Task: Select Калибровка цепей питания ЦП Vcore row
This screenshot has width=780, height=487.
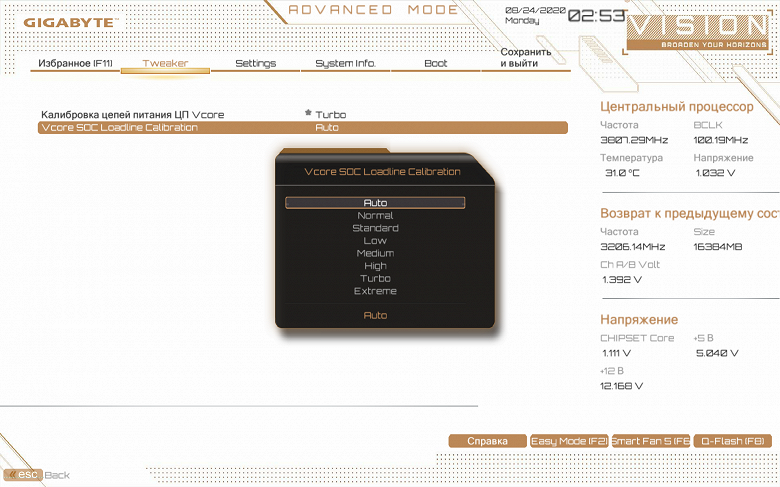Action: 302,114
